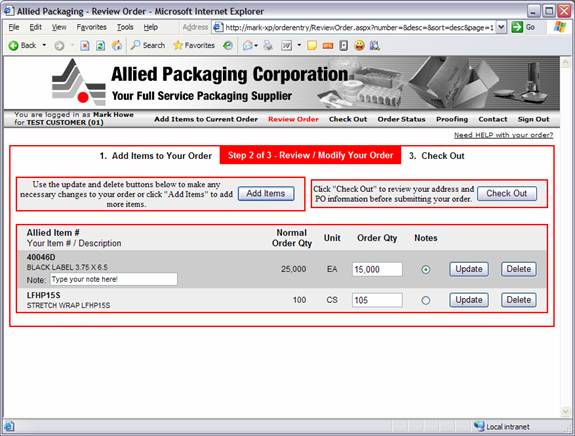Click the vertical scrollbar down arrow
This screenshot has width=575, height=436.
pos(565,412)
